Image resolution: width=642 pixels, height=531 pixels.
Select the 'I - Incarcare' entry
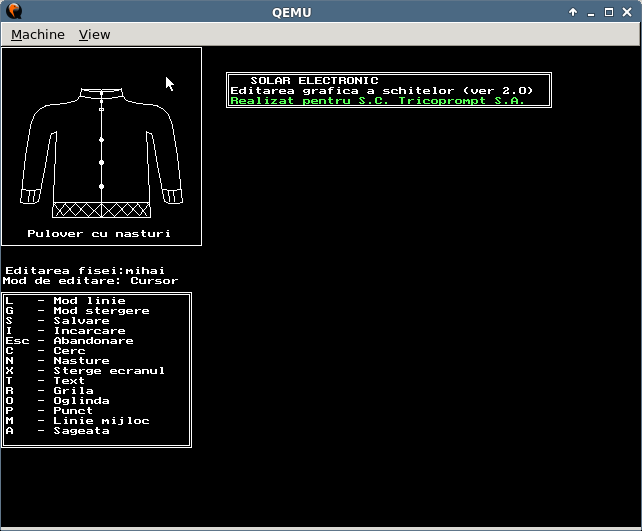[x=66, y=331]
